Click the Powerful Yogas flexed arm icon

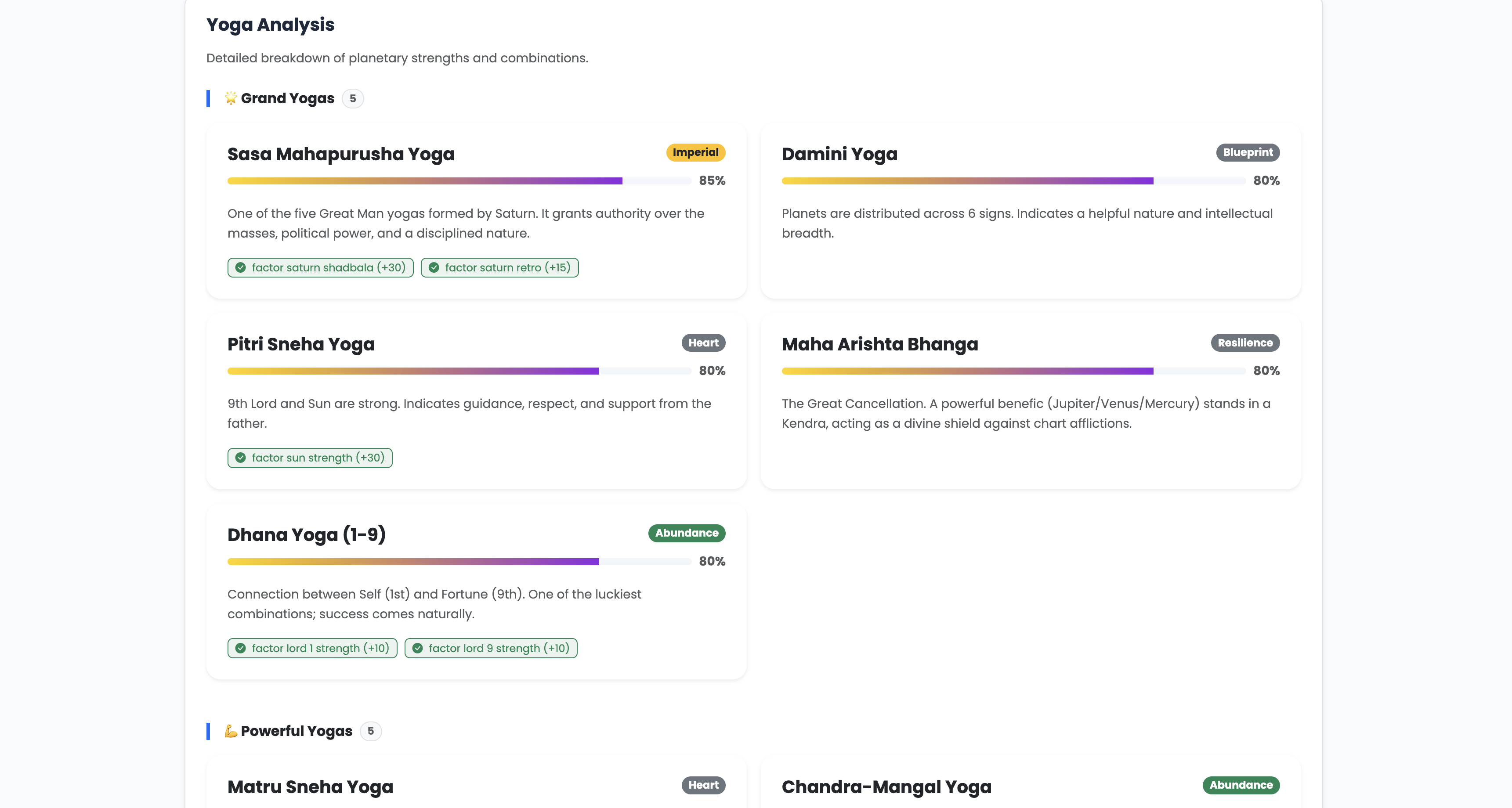coord(231,731)
